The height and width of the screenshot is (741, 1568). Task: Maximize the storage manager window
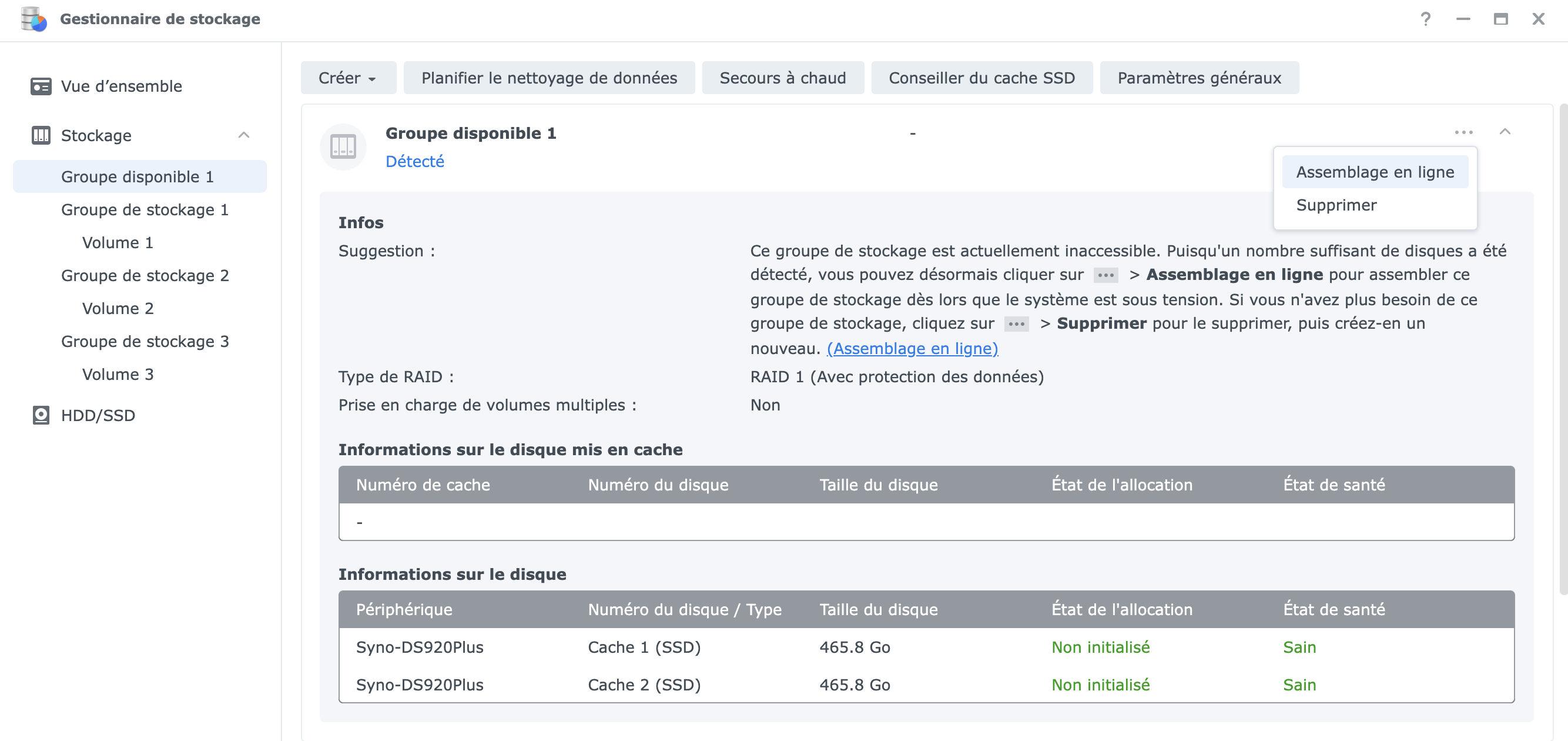point(1500,19)
